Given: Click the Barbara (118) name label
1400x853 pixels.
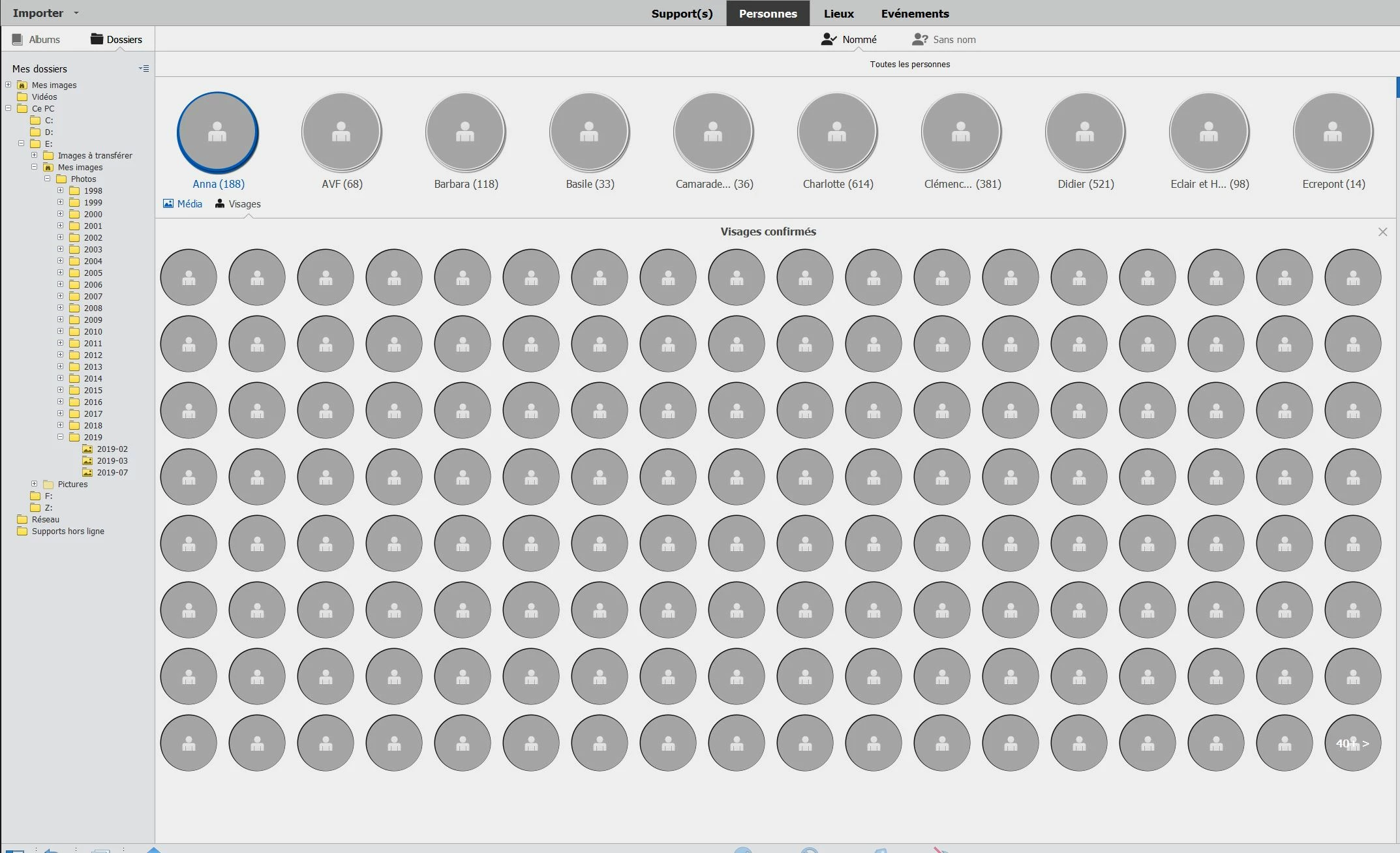Looking at the screenshot, I should pyautogui.click(x=466, y=184).
